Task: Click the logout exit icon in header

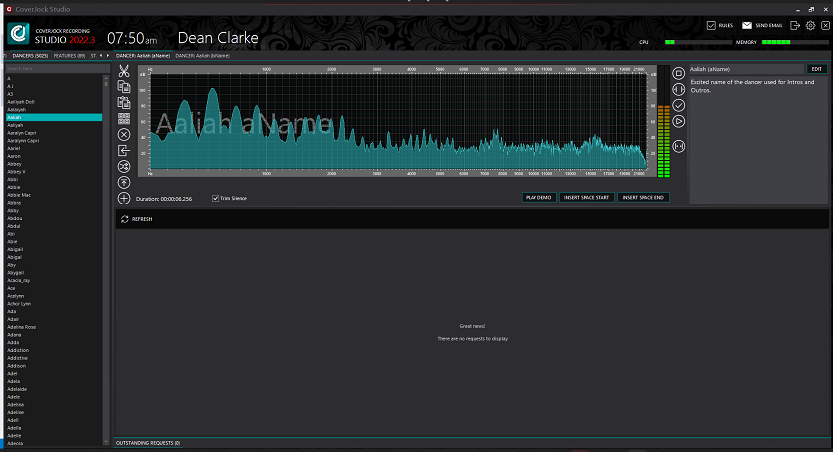Action: [794, 25]
